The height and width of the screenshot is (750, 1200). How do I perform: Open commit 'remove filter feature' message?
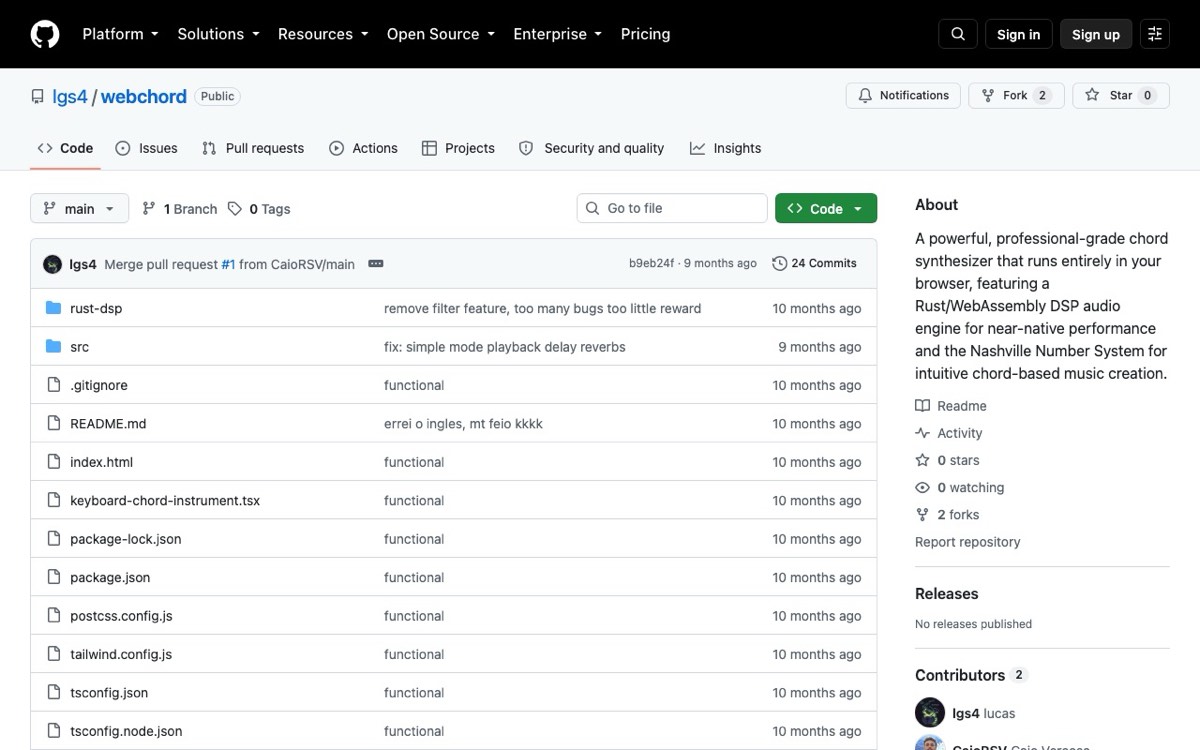(x=543, y=308)
